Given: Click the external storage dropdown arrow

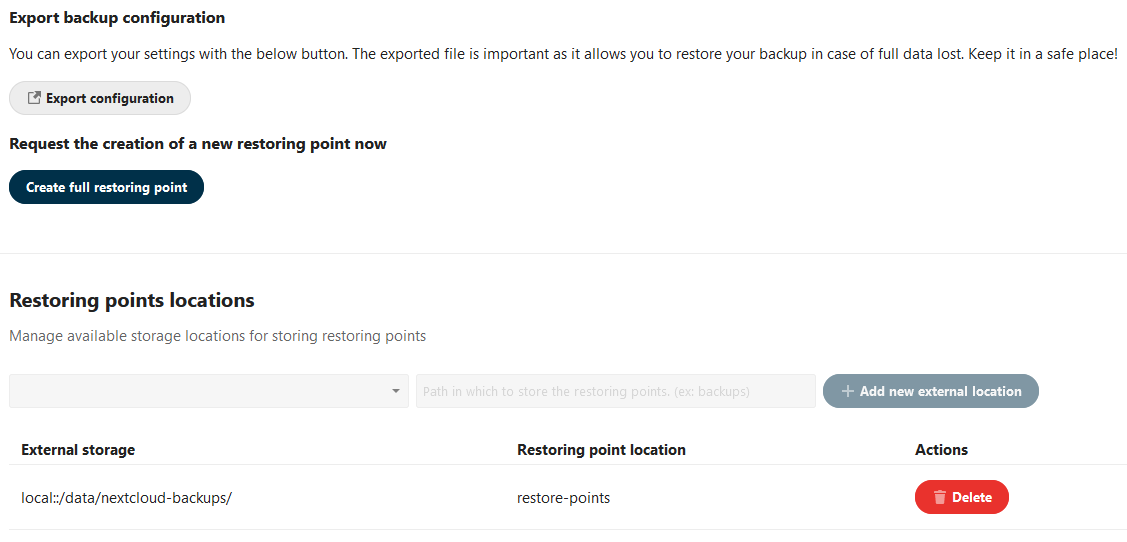Looking at the screenshot, I should click(x=396, y=391).
